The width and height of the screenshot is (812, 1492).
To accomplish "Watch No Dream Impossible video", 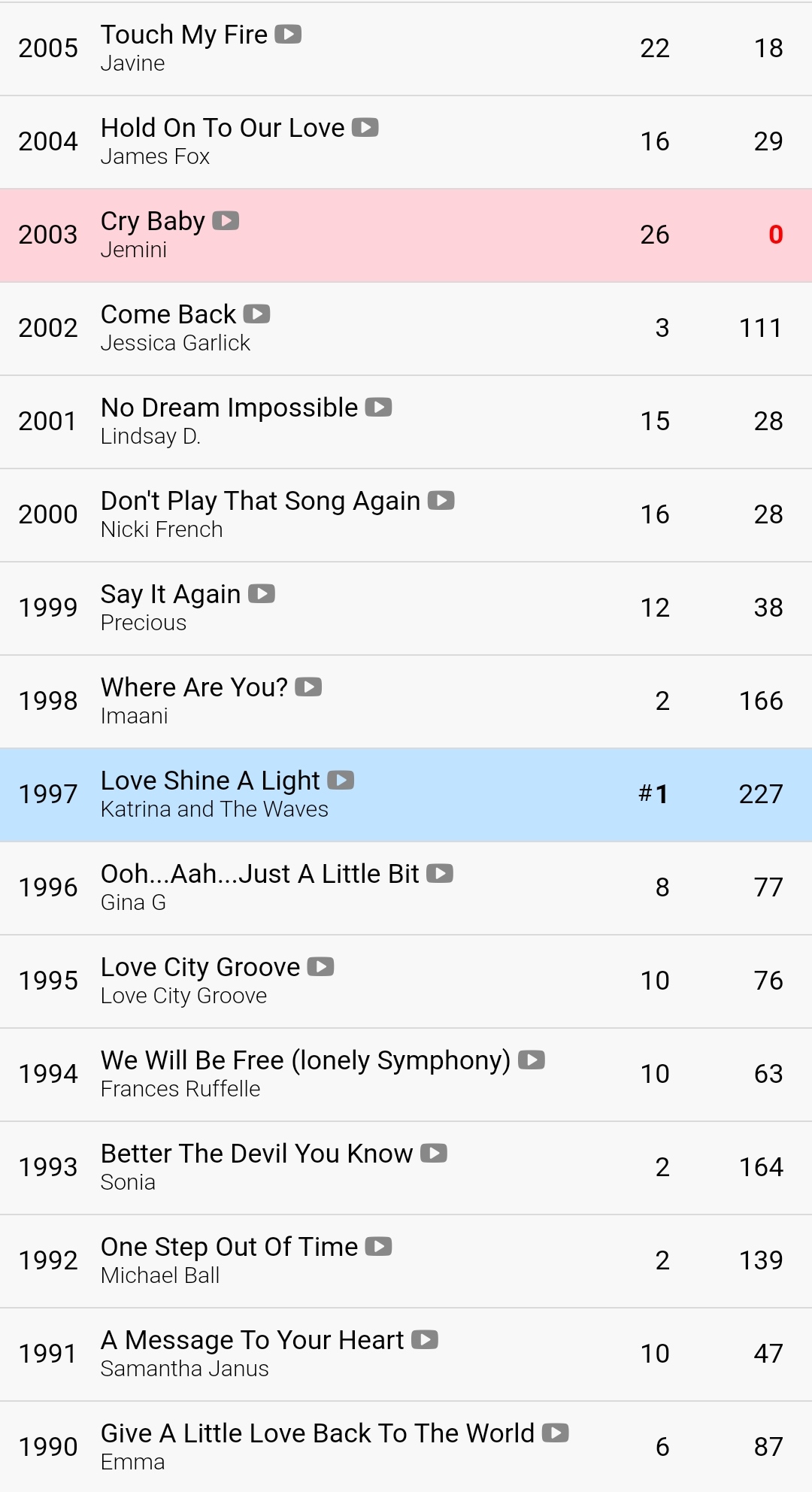I will tap(379, 408).
